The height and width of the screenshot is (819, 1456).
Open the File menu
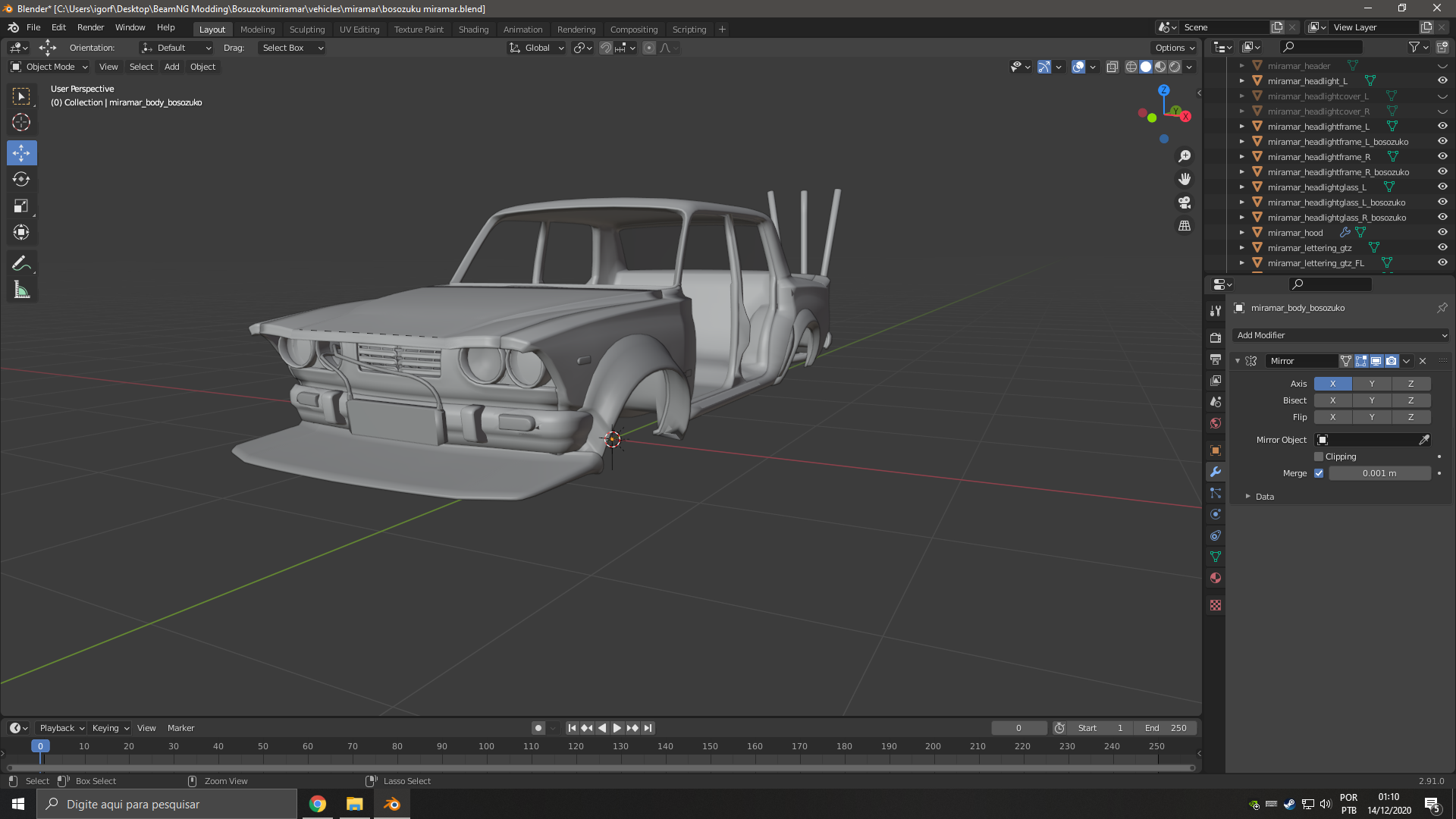pos(33,27)
